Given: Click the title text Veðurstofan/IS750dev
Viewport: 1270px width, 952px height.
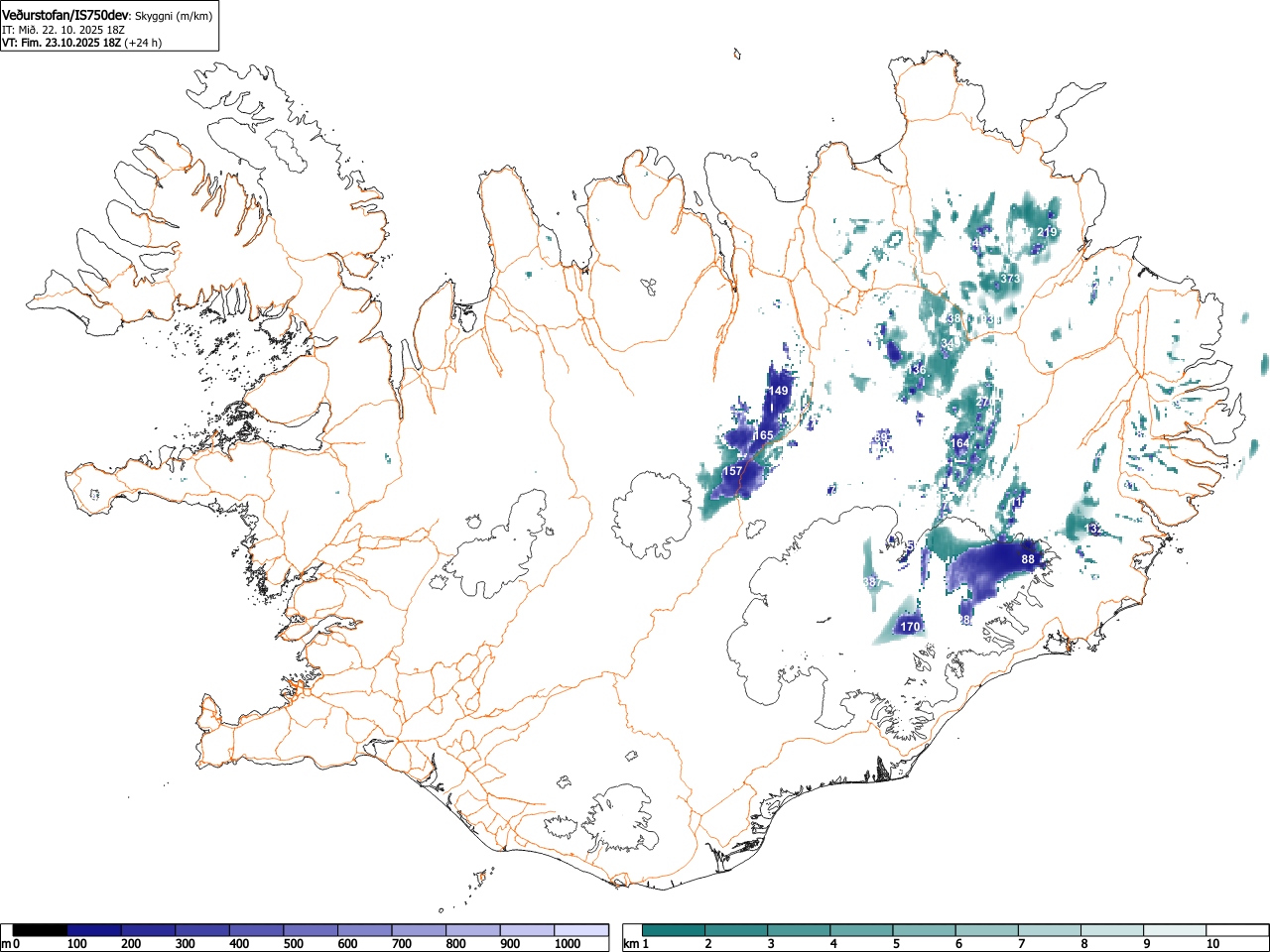Looking at the screenshot, I should click(66, 14).
